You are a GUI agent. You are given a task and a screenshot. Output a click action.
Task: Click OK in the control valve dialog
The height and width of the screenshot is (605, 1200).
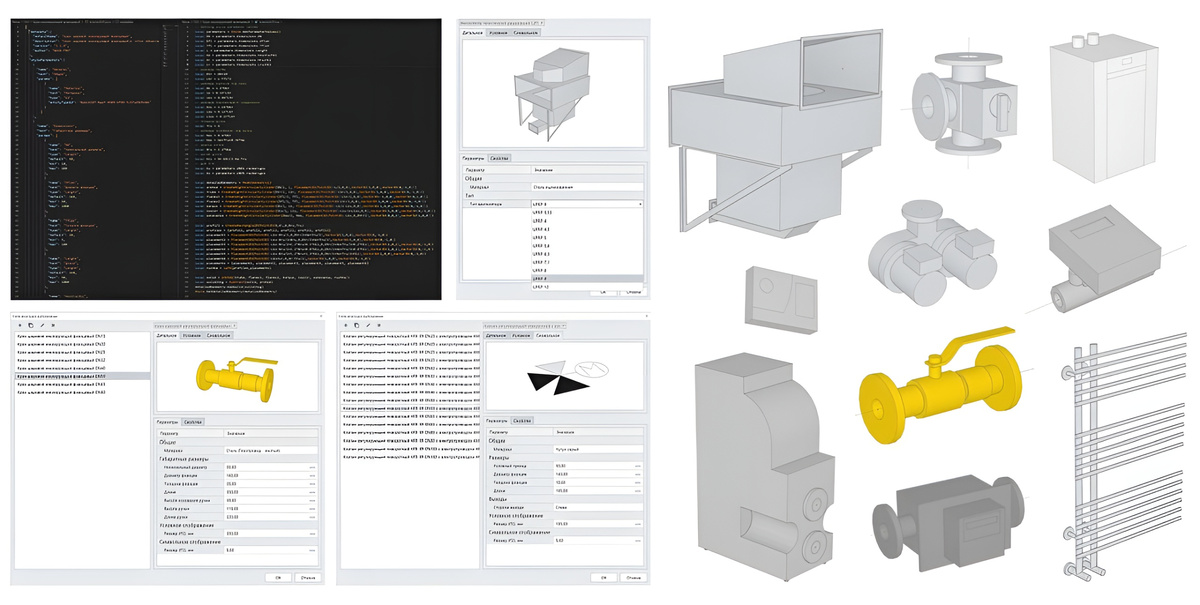coord(604,577)
